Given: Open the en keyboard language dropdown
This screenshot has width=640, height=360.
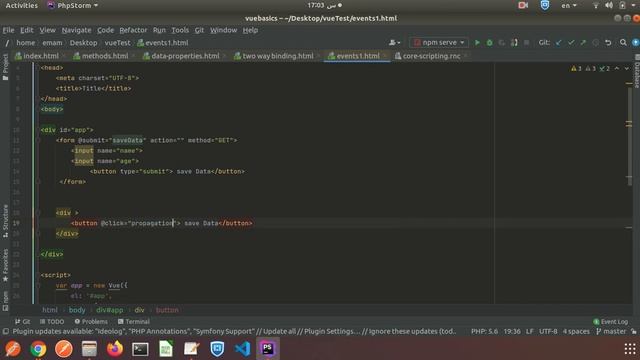Looking at the screenshot, I should pyautogui.click(x=569, y=5).
